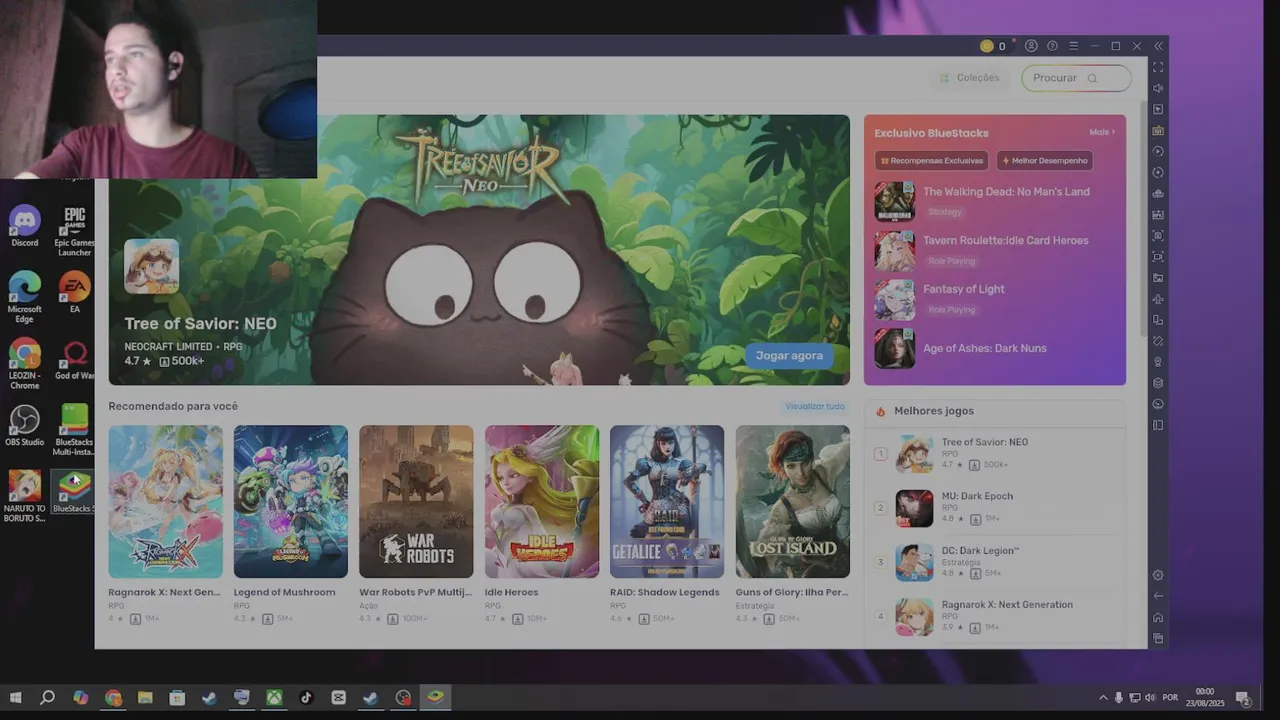Open Guns of Glory Lost Island thumbnail
Image resolution: width=1280 pixels, height=720 pixels.
click(793, 501)
